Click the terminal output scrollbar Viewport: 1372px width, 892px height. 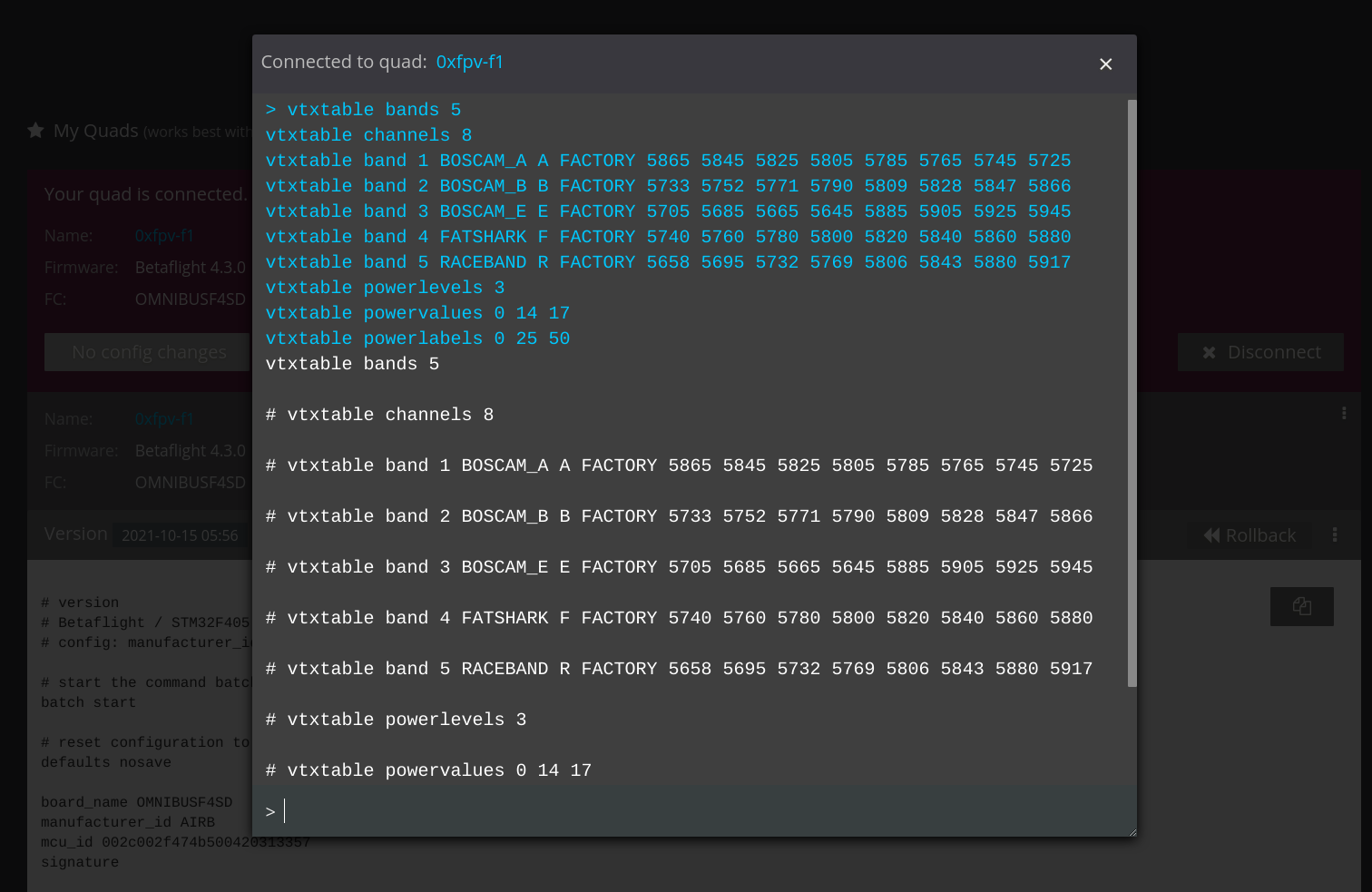point(1132,393)
